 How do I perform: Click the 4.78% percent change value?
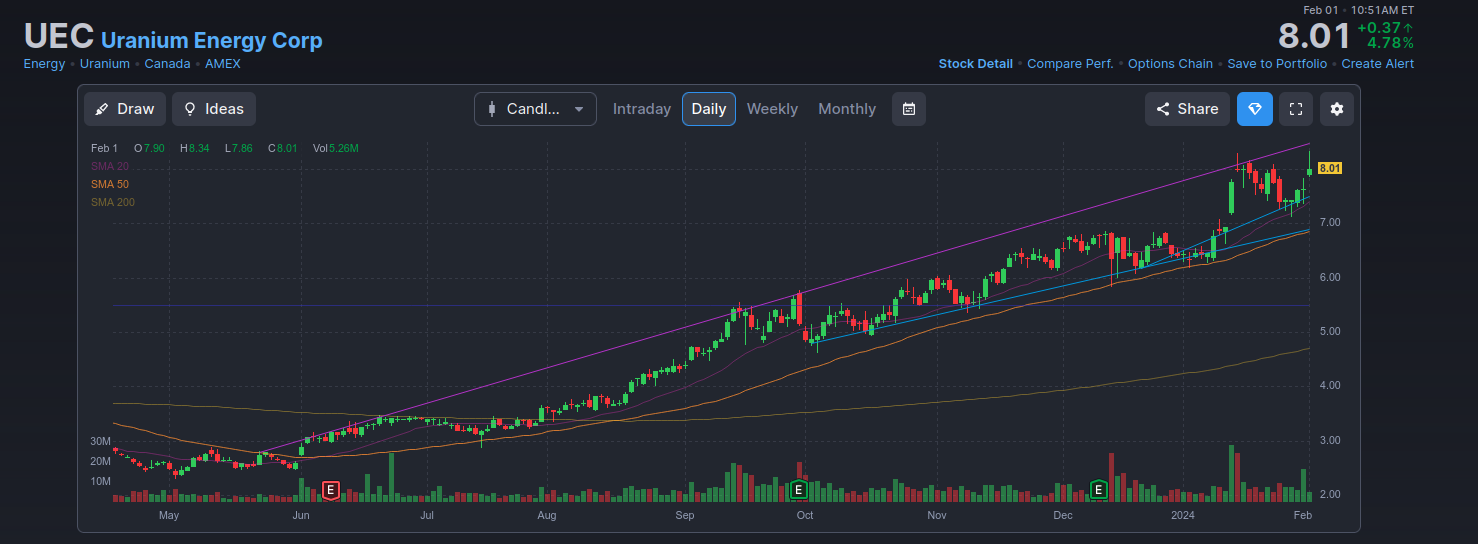click(x=1391, y=43)
